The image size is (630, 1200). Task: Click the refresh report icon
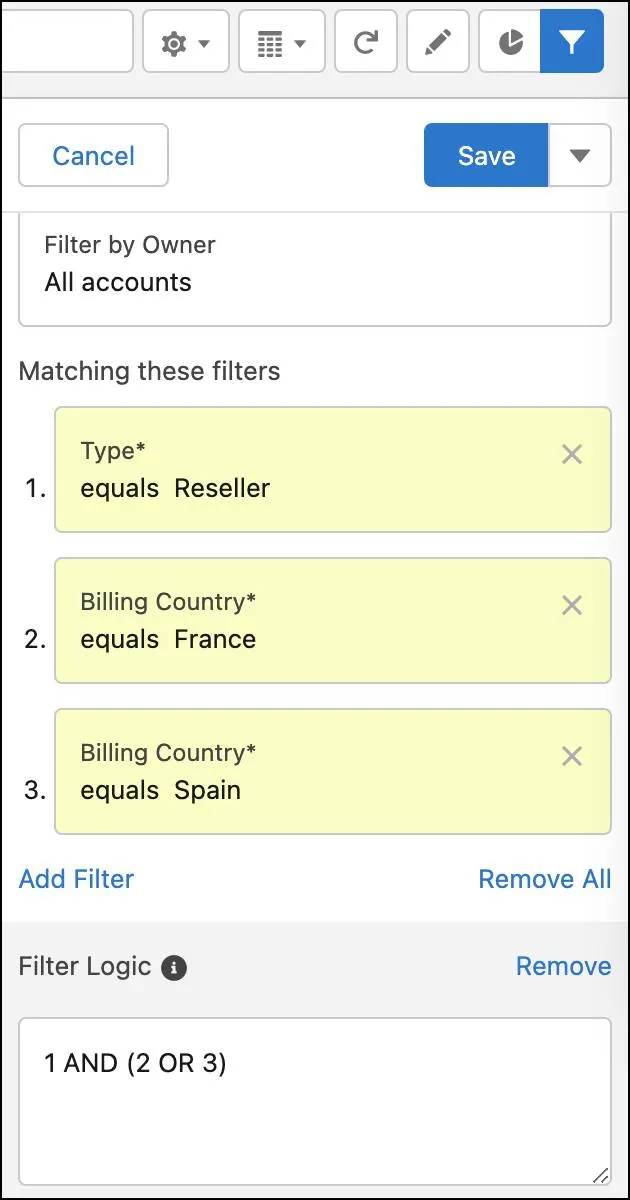click(x=366, y=42)
